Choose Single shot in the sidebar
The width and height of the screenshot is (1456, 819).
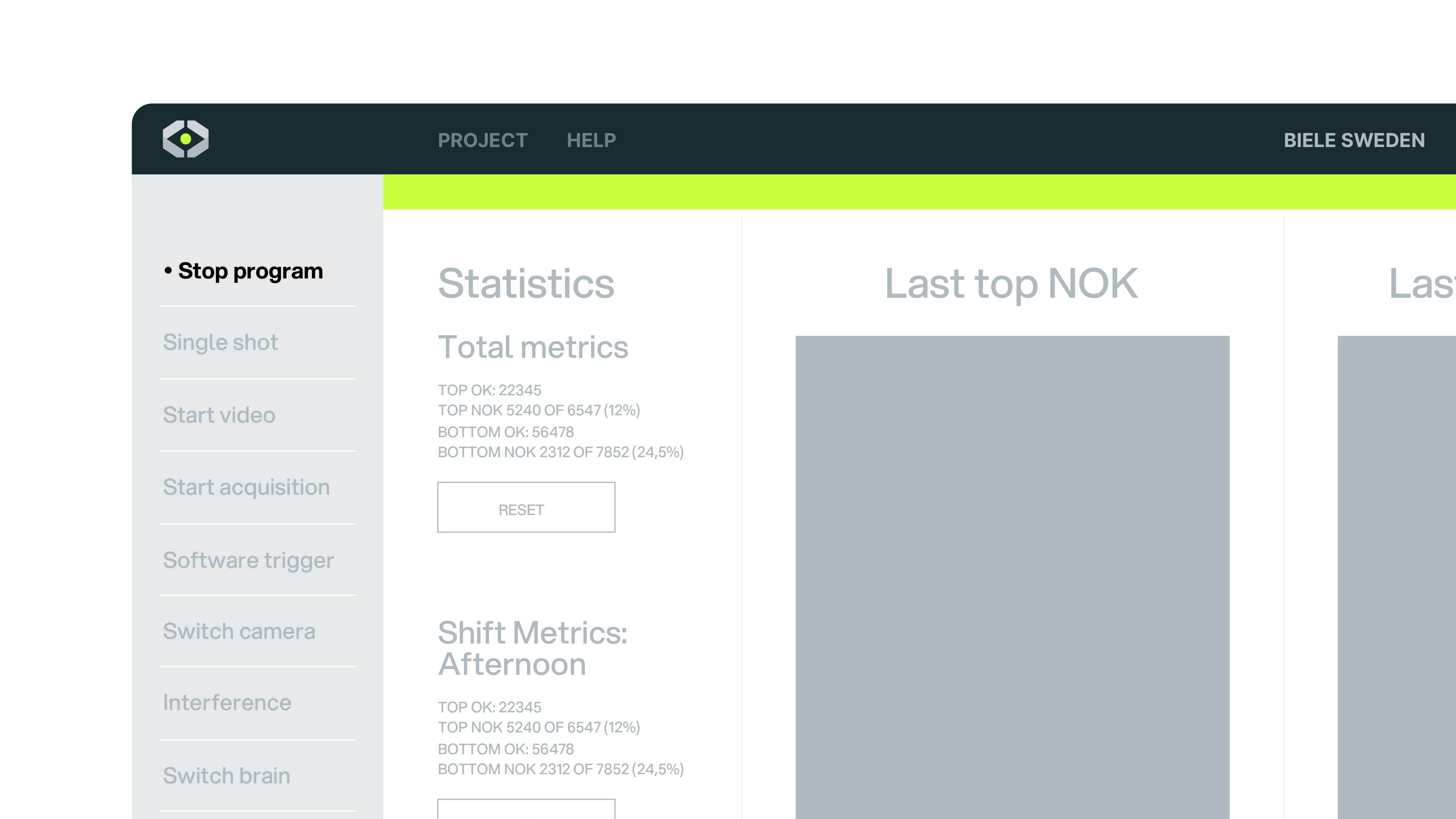point(221,343)
